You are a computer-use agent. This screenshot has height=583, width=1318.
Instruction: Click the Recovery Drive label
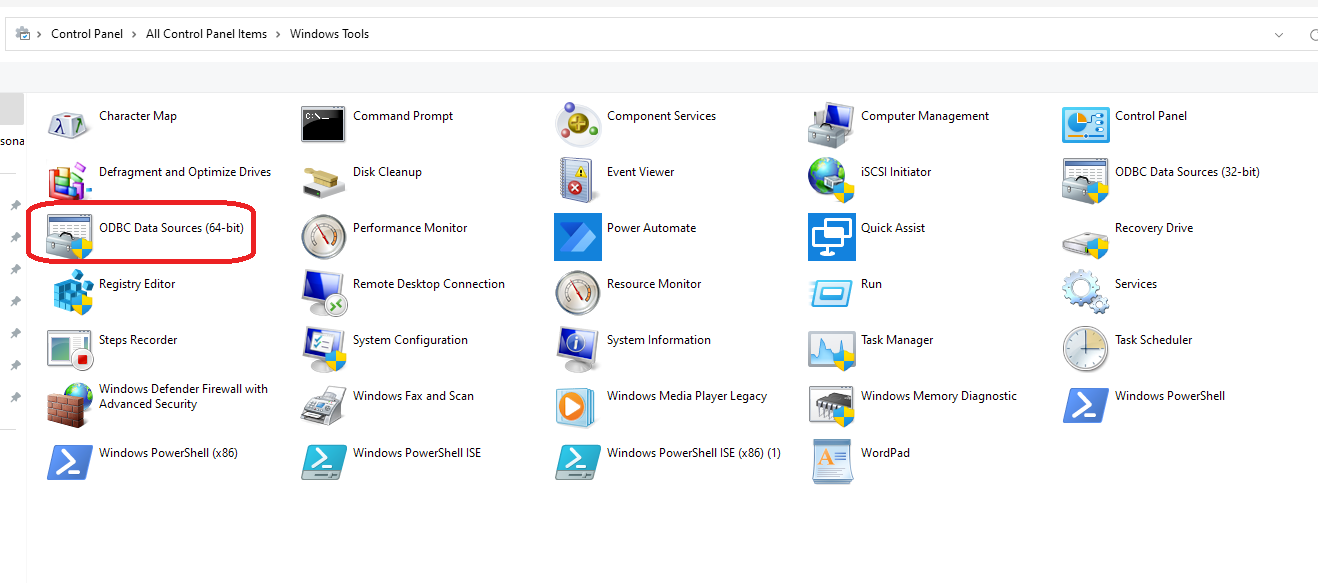1154,228
